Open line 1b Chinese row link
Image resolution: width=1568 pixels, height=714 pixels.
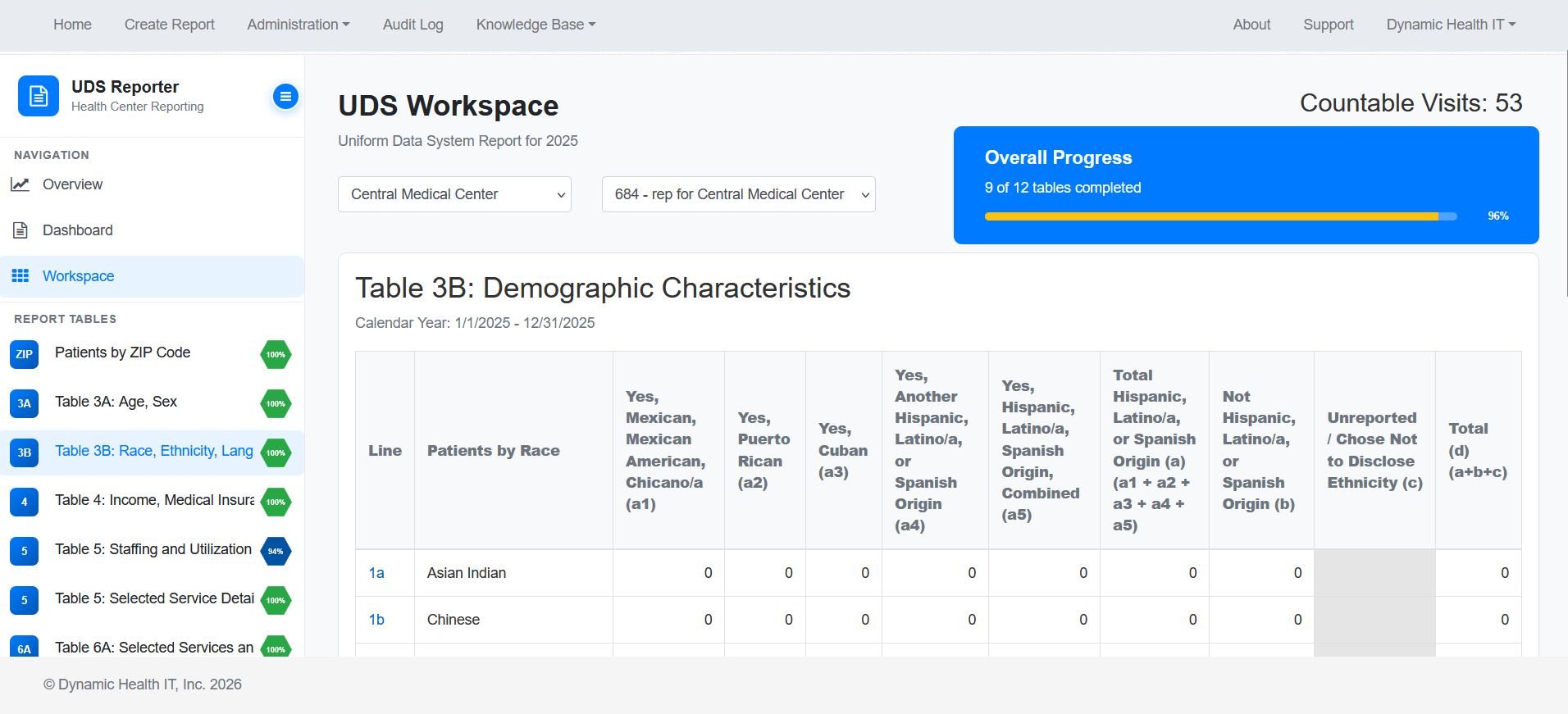(376, 620)
